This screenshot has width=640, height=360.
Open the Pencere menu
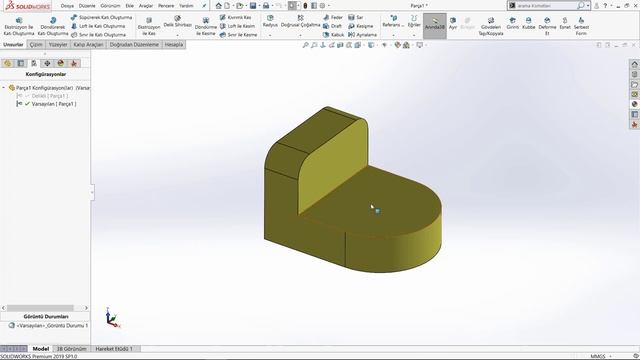166,6
